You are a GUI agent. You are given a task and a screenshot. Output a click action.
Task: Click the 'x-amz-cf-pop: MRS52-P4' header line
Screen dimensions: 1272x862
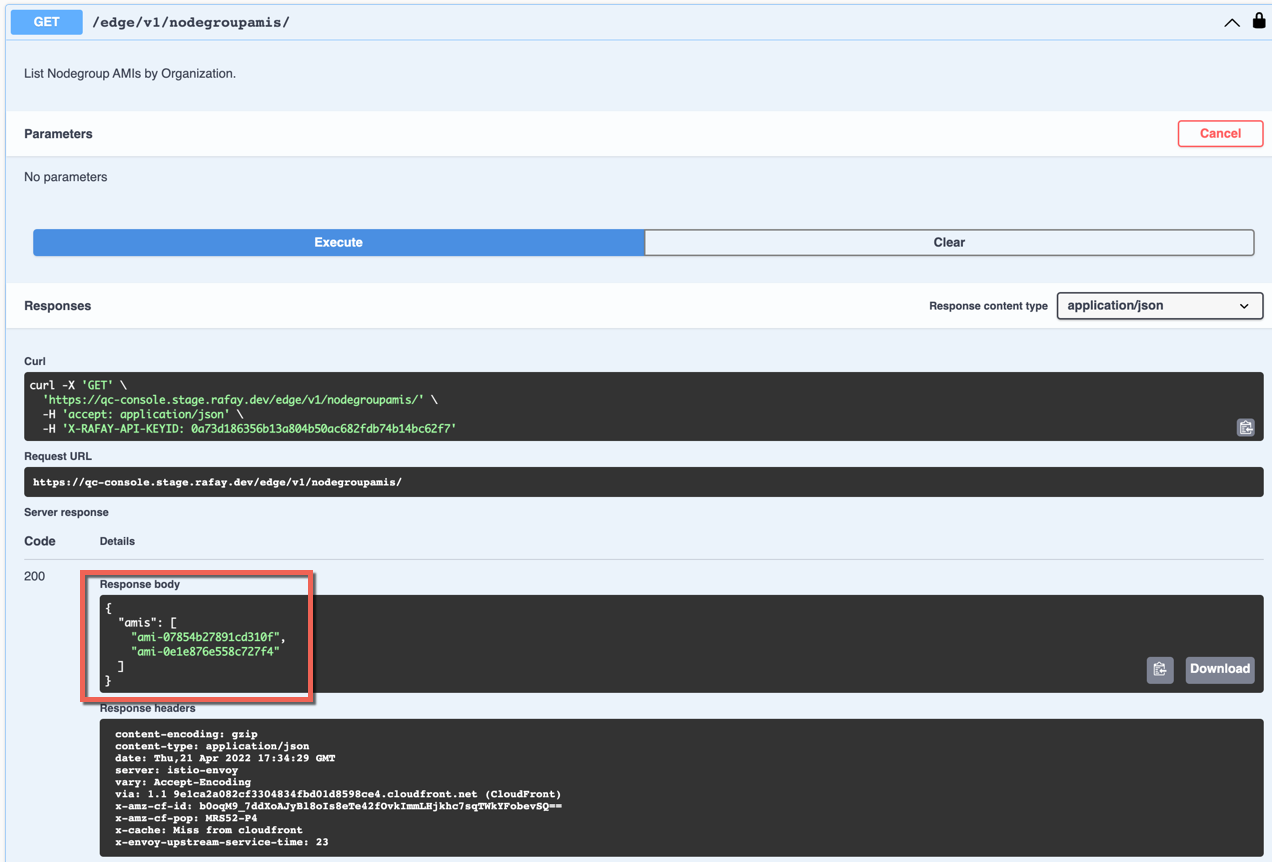pos(186,818)
